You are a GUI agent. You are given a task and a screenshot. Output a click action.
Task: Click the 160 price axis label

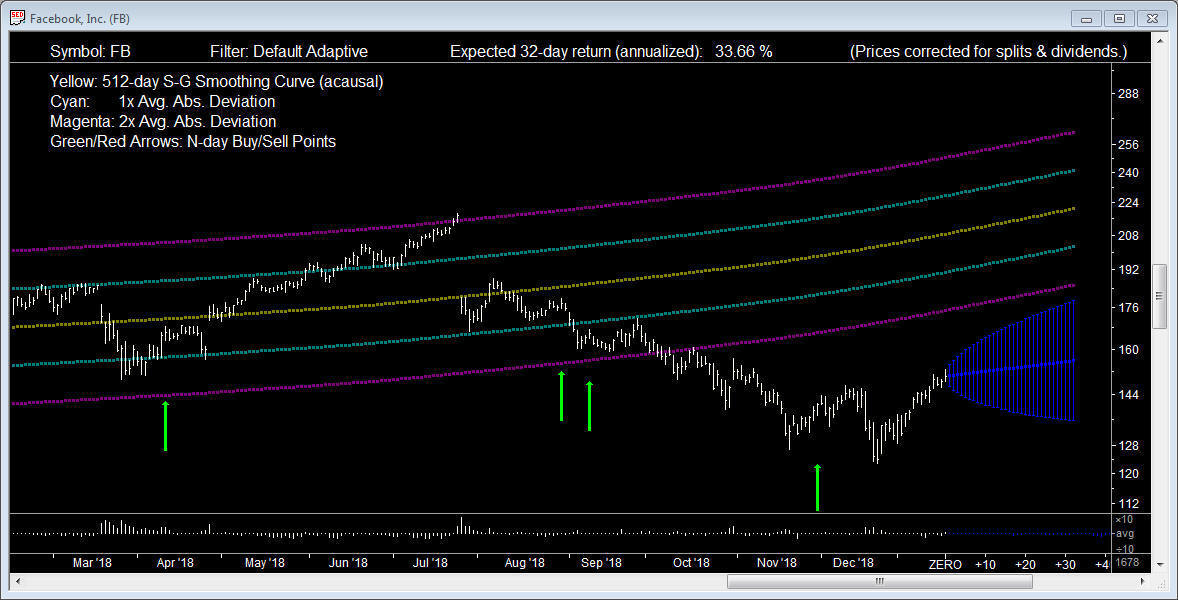(x=1128, y=349)
